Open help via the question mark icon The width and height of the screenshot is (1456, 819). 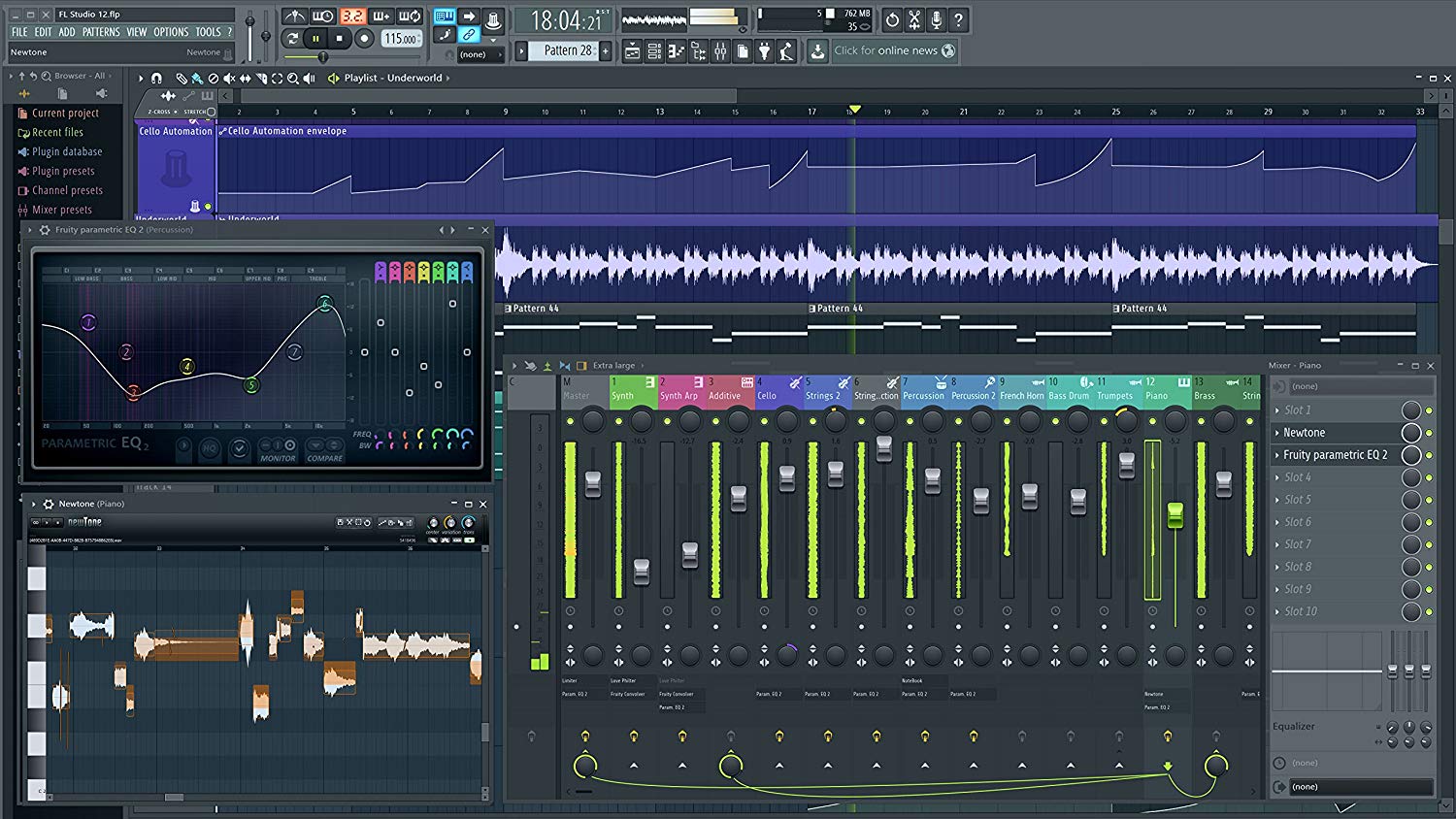coord(959,19)
